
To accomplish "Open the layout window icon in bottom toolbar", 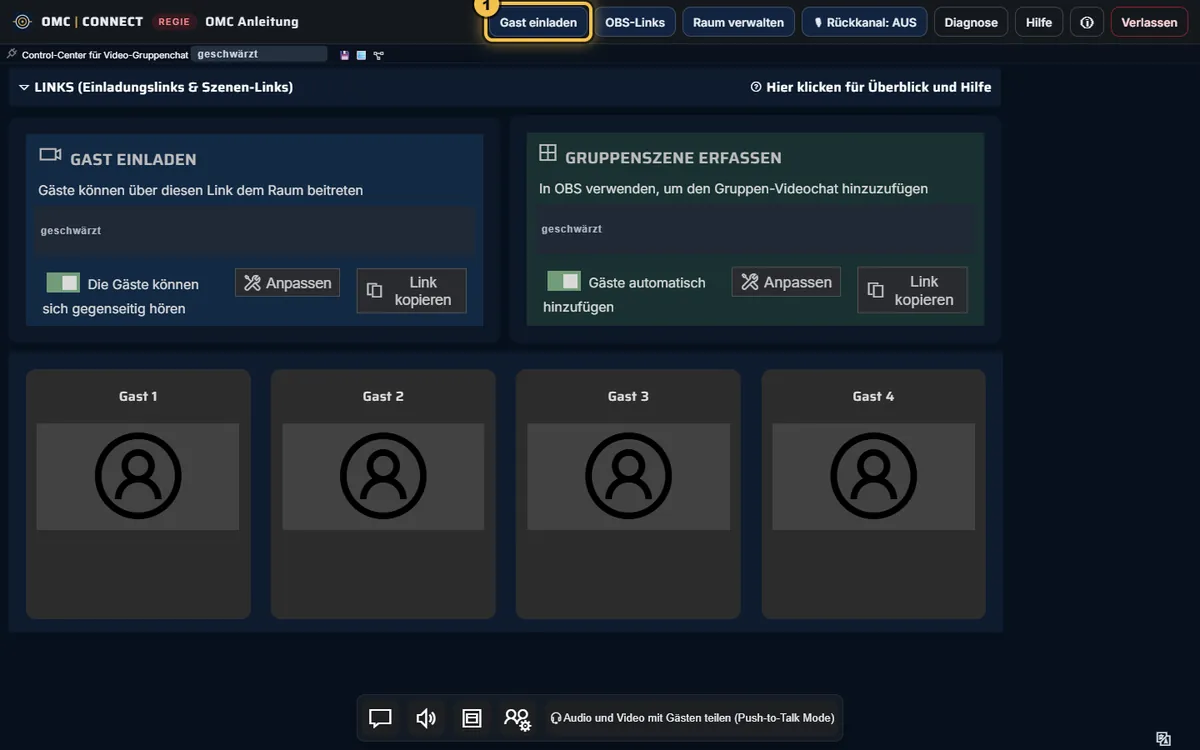I will (472, 718).
